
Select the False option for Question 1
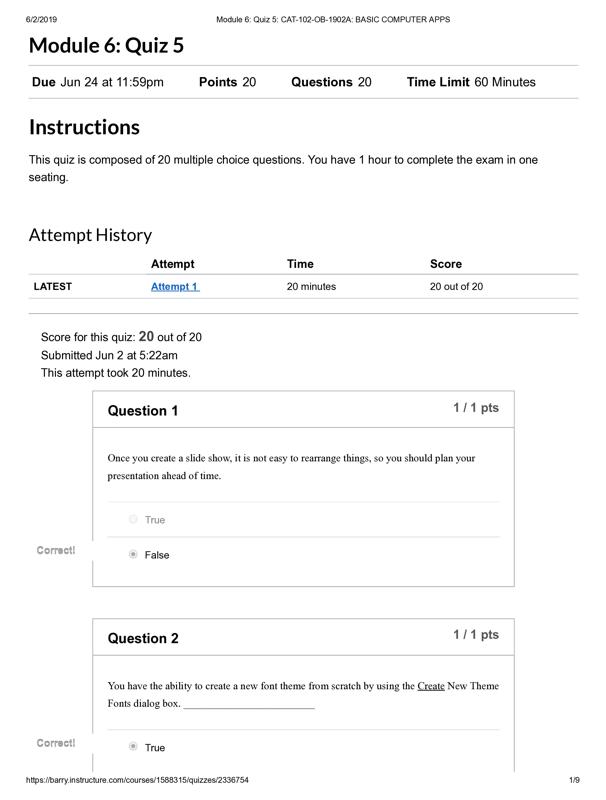(x=133, y=555)
